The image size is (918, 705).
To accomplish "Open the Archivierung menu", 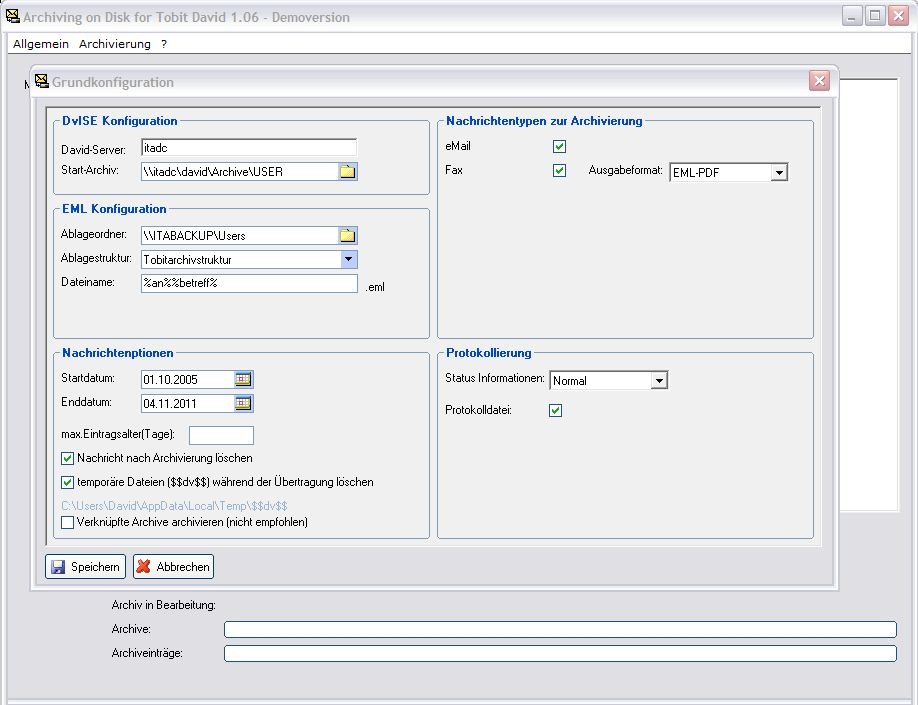I will [115, 44].
